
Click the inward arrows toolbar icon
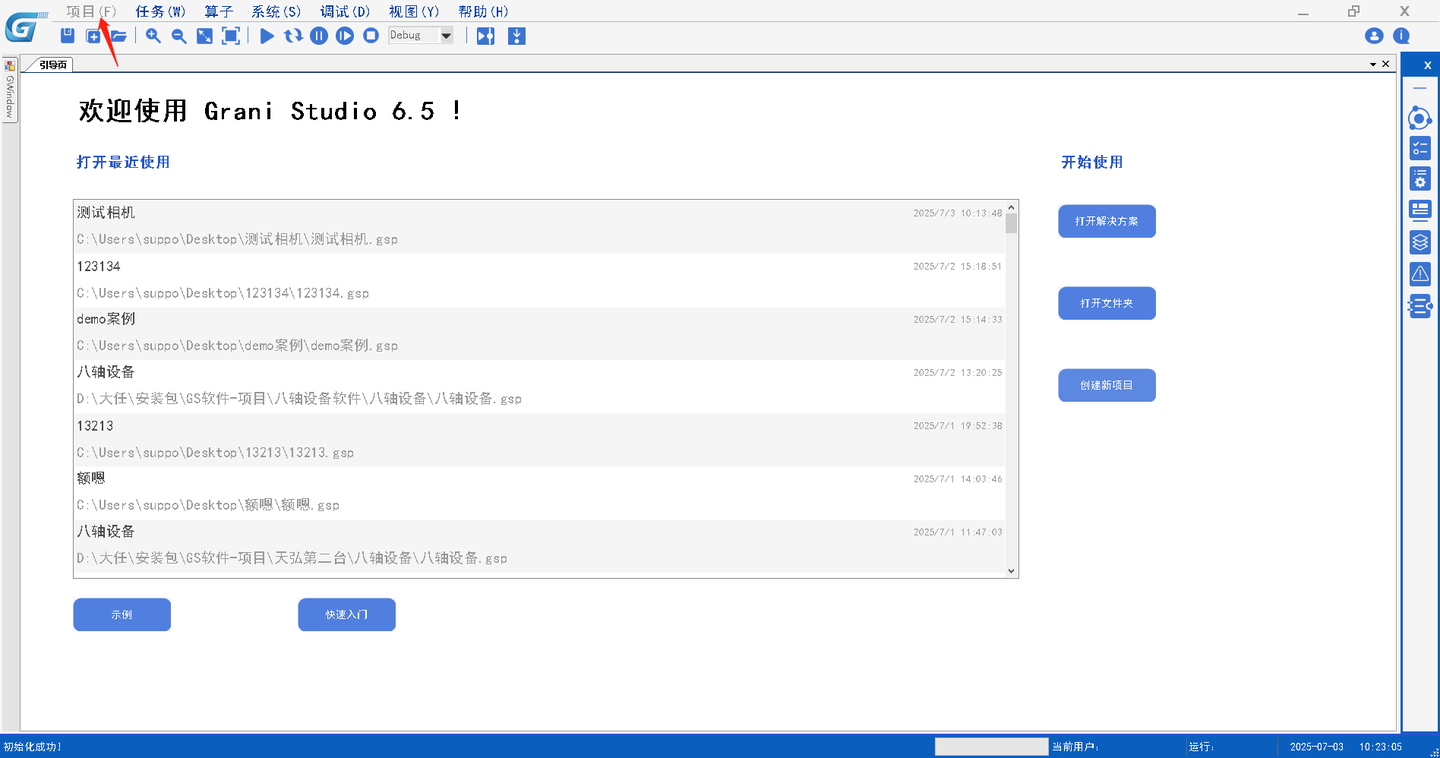click(486, 36)
